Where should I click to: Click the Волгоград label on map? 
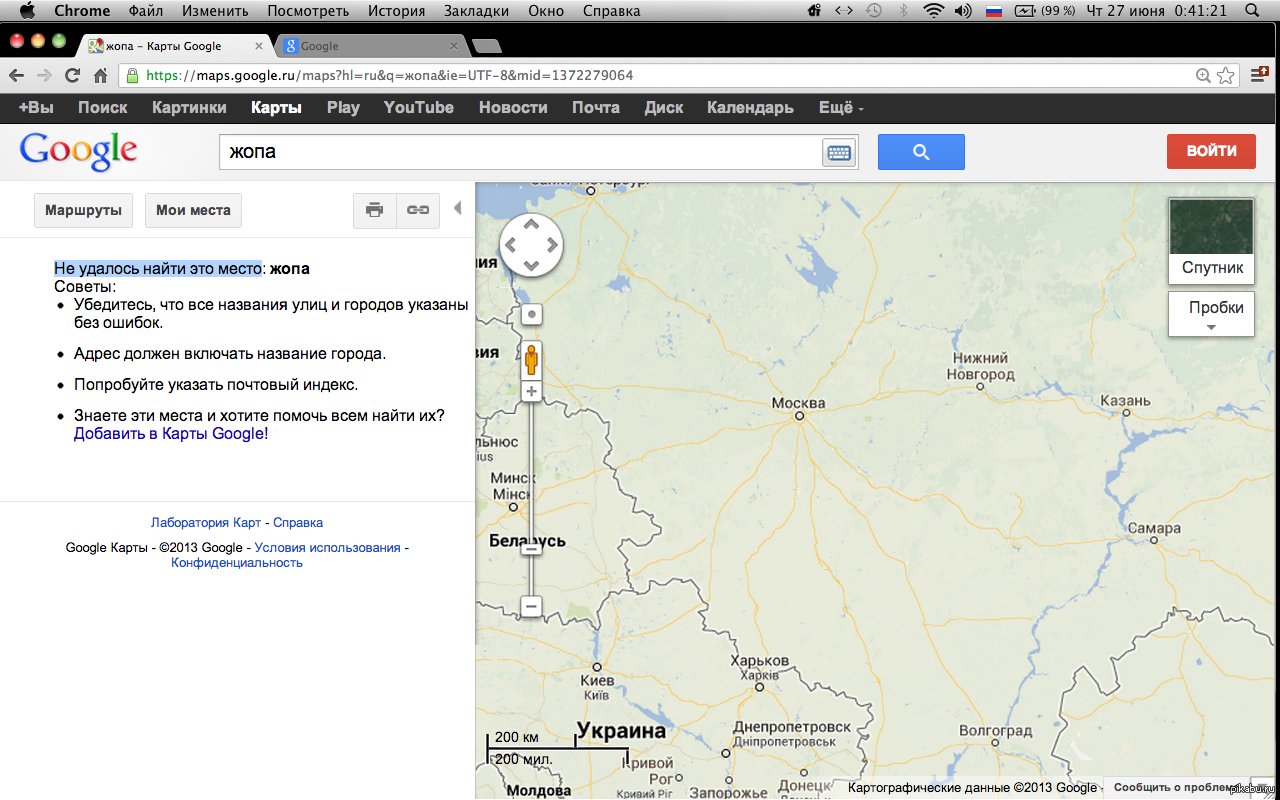tap(995, 731)
